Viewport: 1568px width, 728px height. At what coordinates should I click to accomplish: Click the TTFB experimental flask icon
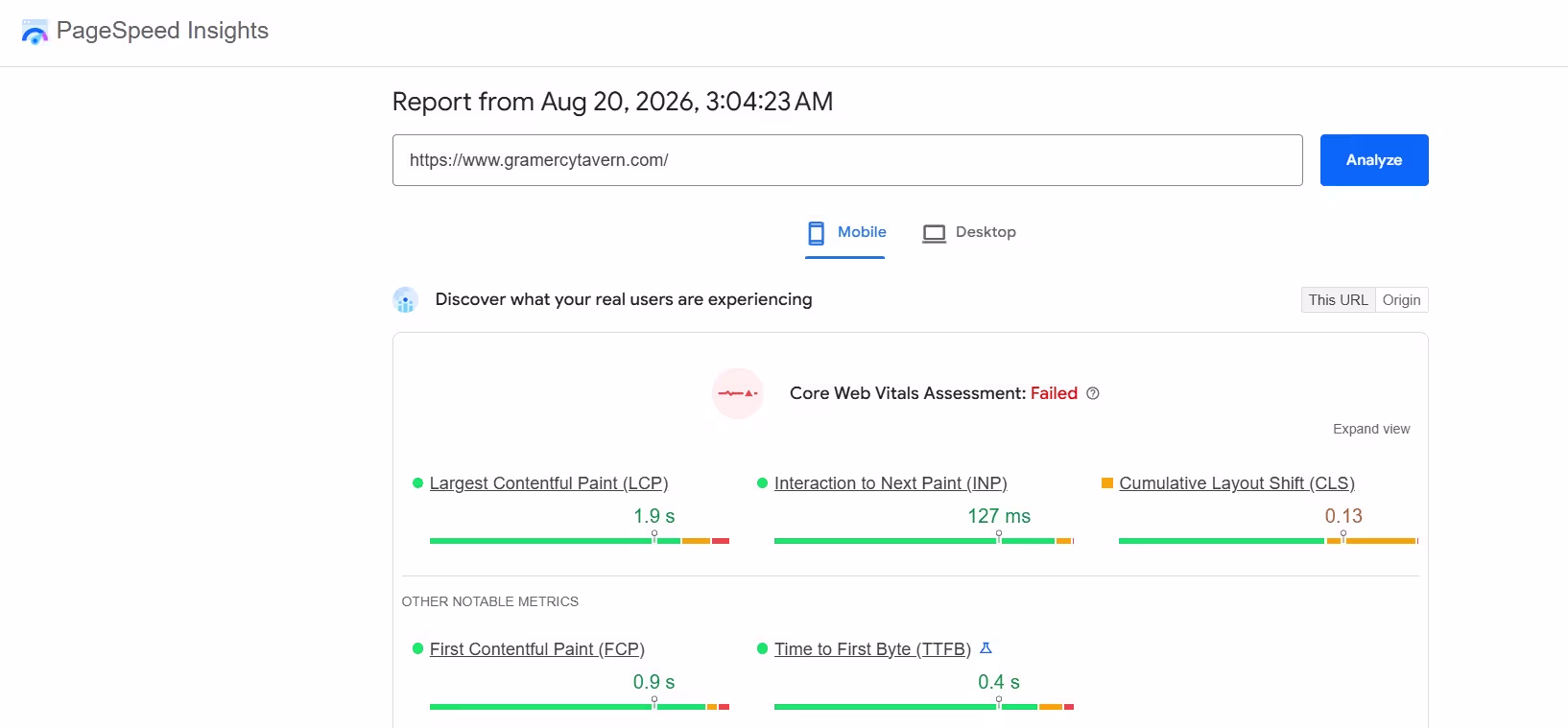point(986,648)
